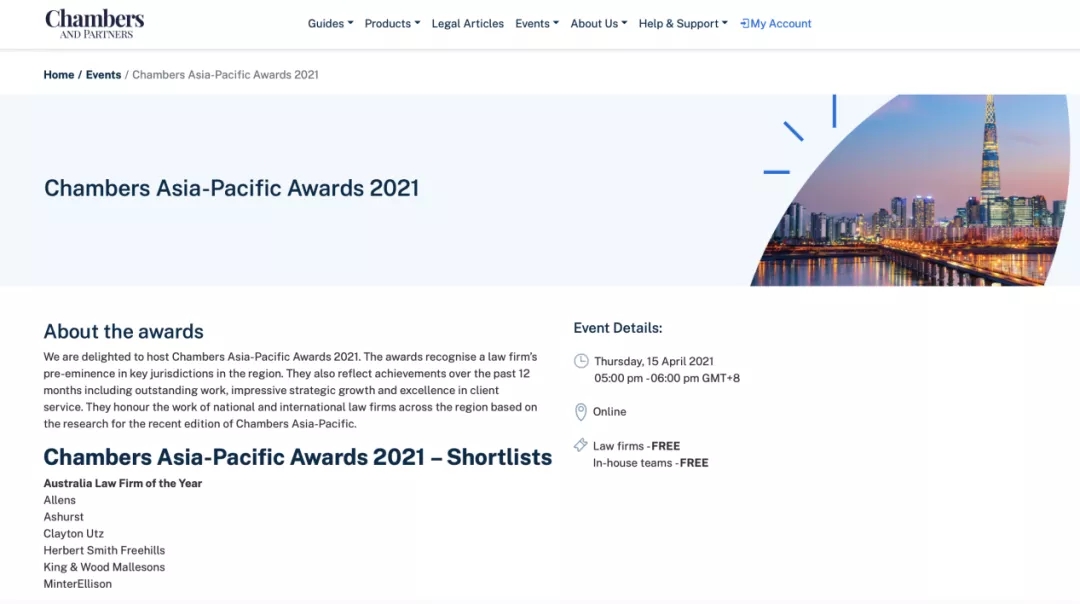Click the current breadcrumb Chambers Asia-Pacific Awards 2021
Viewport: 1080px width, 604px height.
point(225,74)
